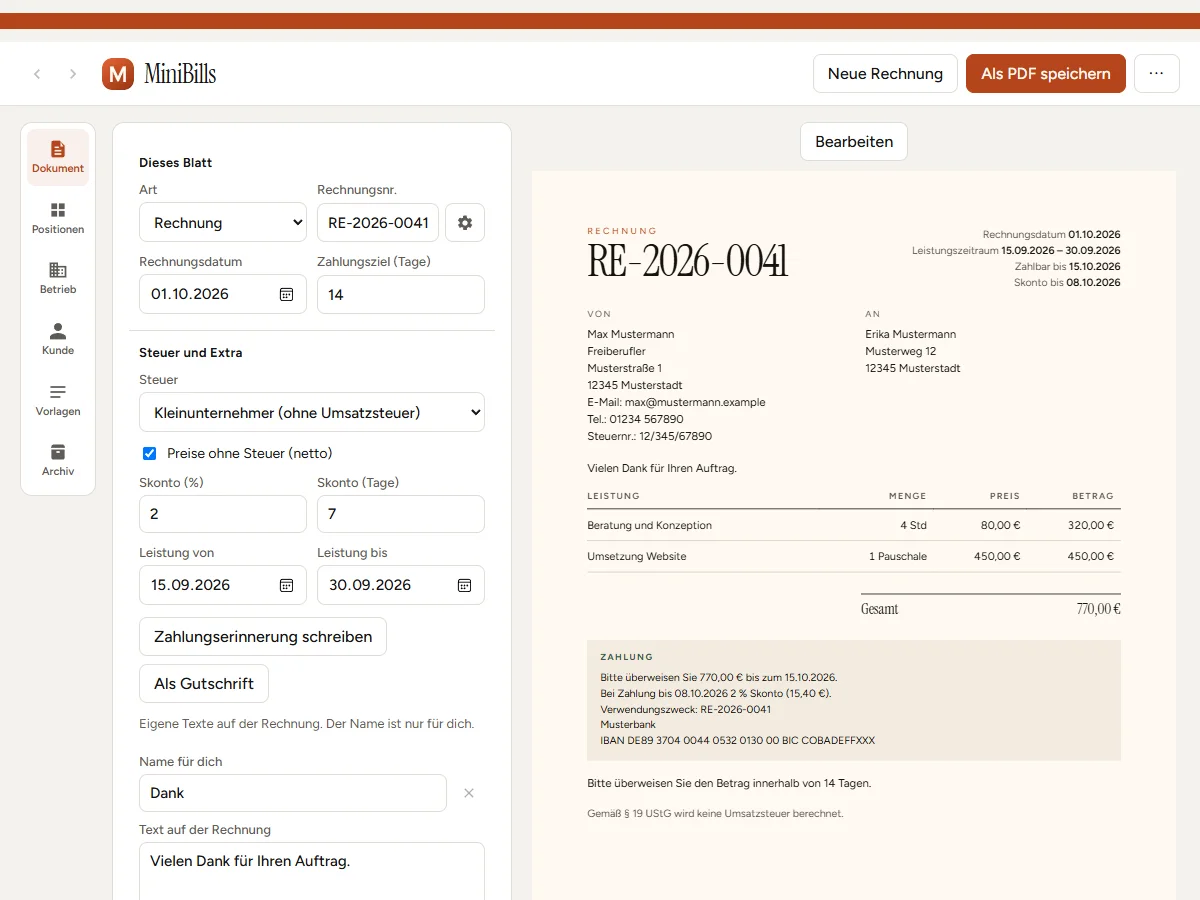
Task: Click the 320,00 € Betrag cell
Action: click(1090, 525)
